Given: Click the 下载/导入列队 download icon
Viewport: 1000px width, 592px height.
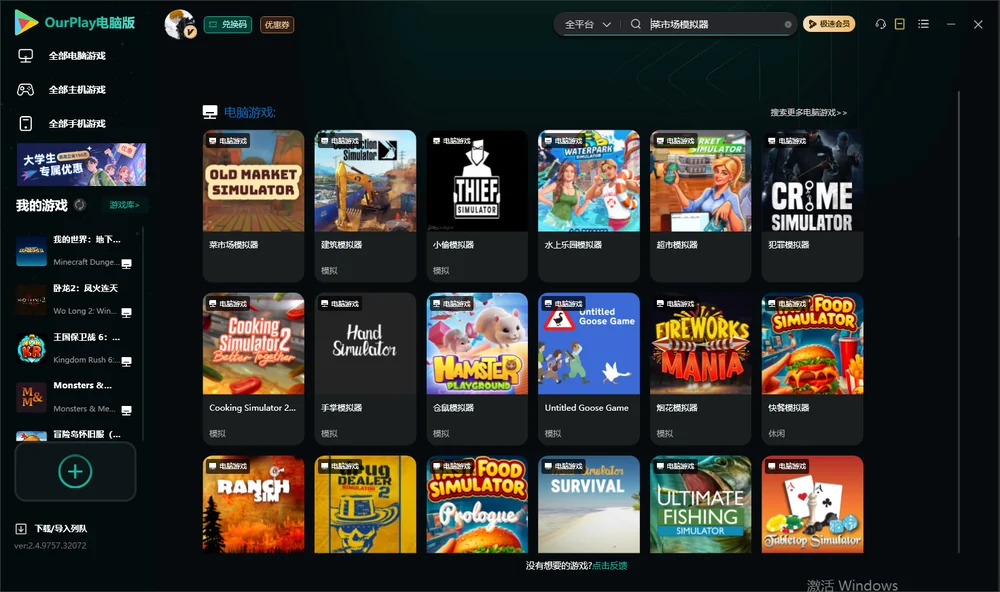Looking at the screenshot, I should point(21,528).
